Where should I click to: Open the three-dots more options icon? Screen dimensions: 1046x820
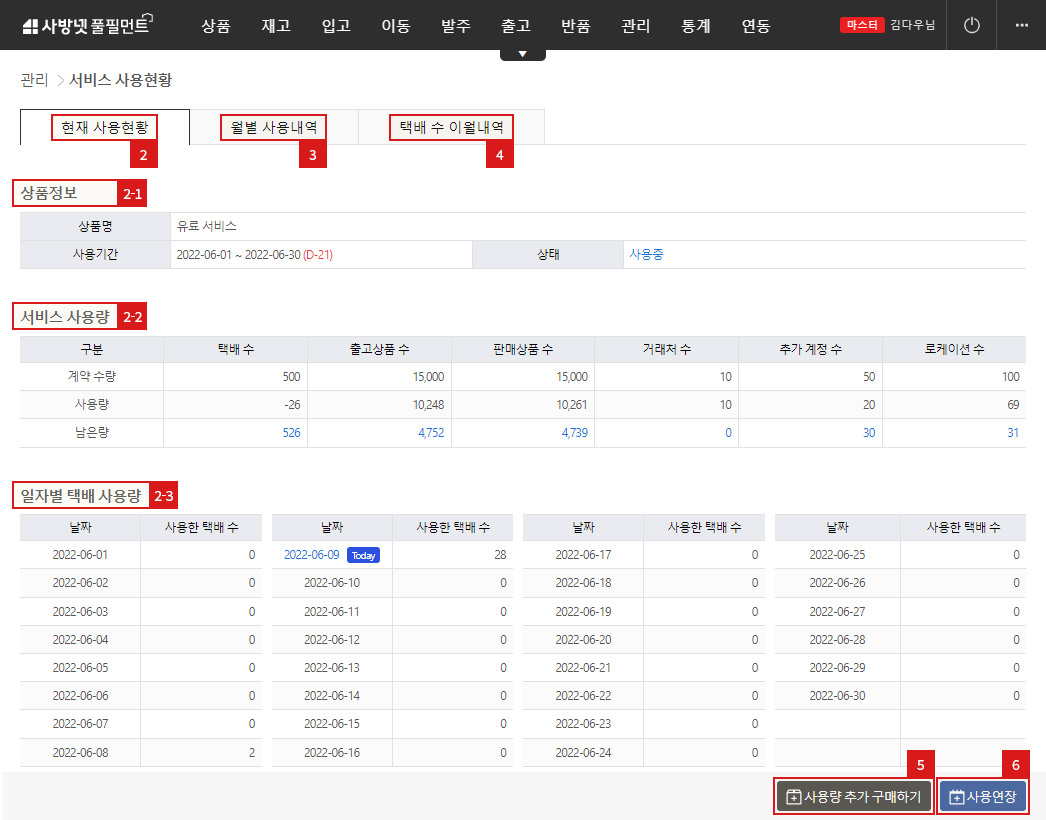point(1021,25)
